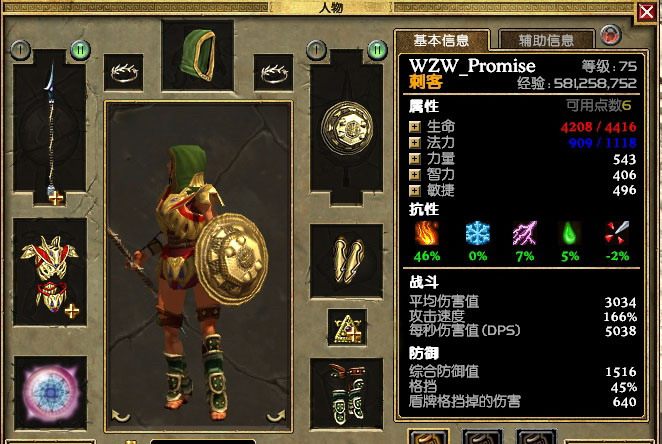Select the green leg greaves slot
This screenshot has width=662, height=444.
[346, 393]
